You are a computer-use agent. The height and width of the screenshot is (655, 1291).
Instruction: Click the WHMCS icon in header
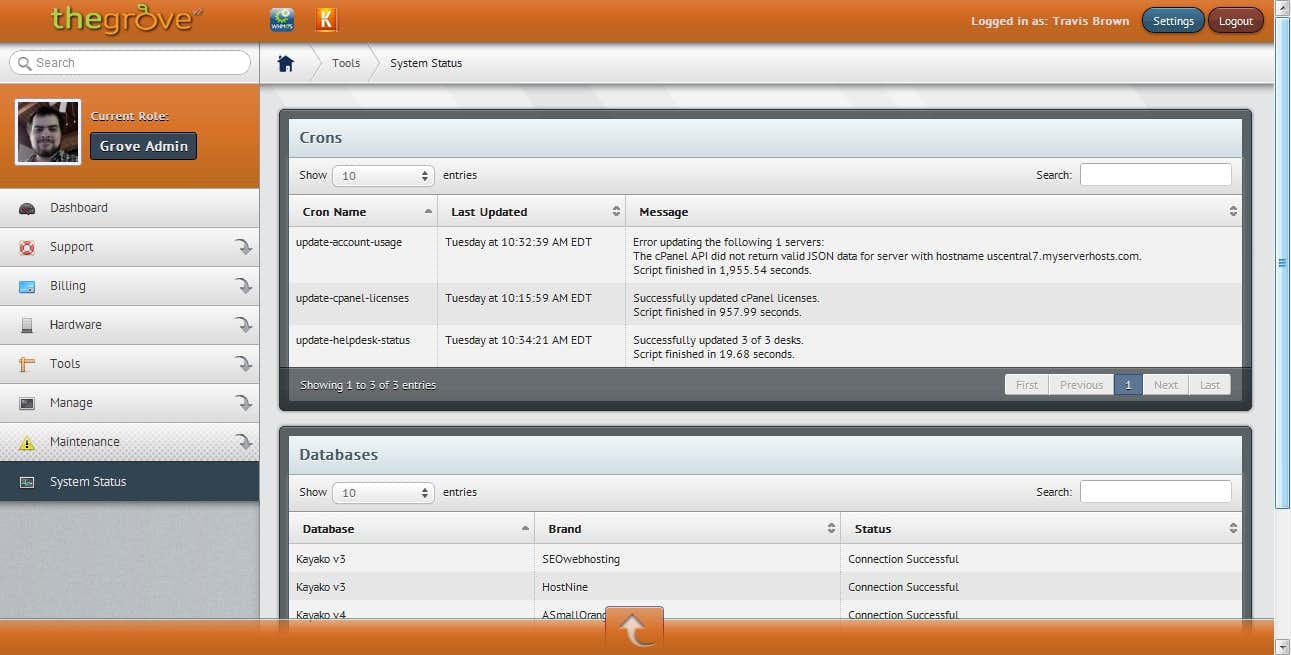[x=282, y=19]
